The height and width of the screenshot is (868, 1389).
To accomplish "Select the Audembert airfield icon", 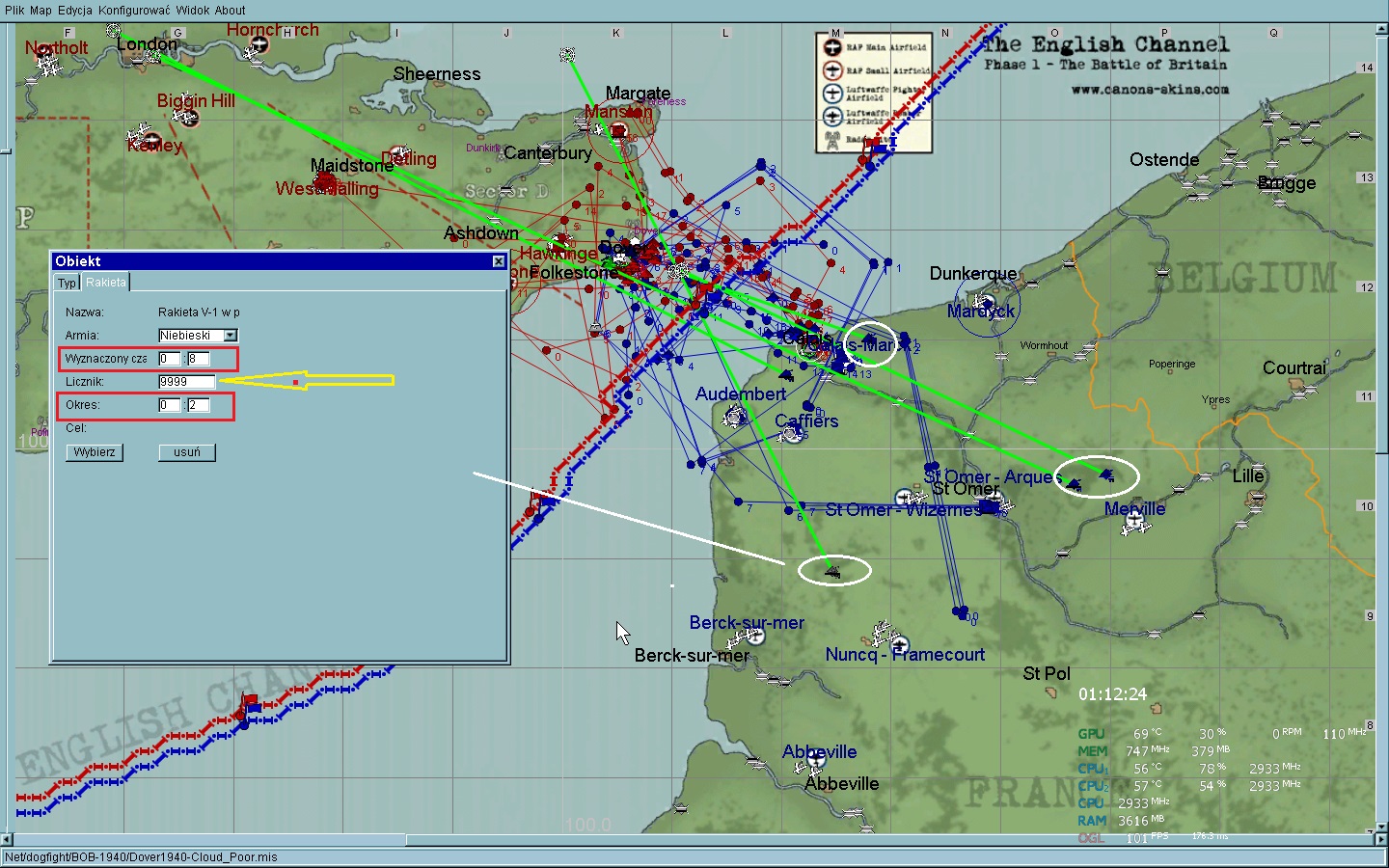I will coord(736,416).
